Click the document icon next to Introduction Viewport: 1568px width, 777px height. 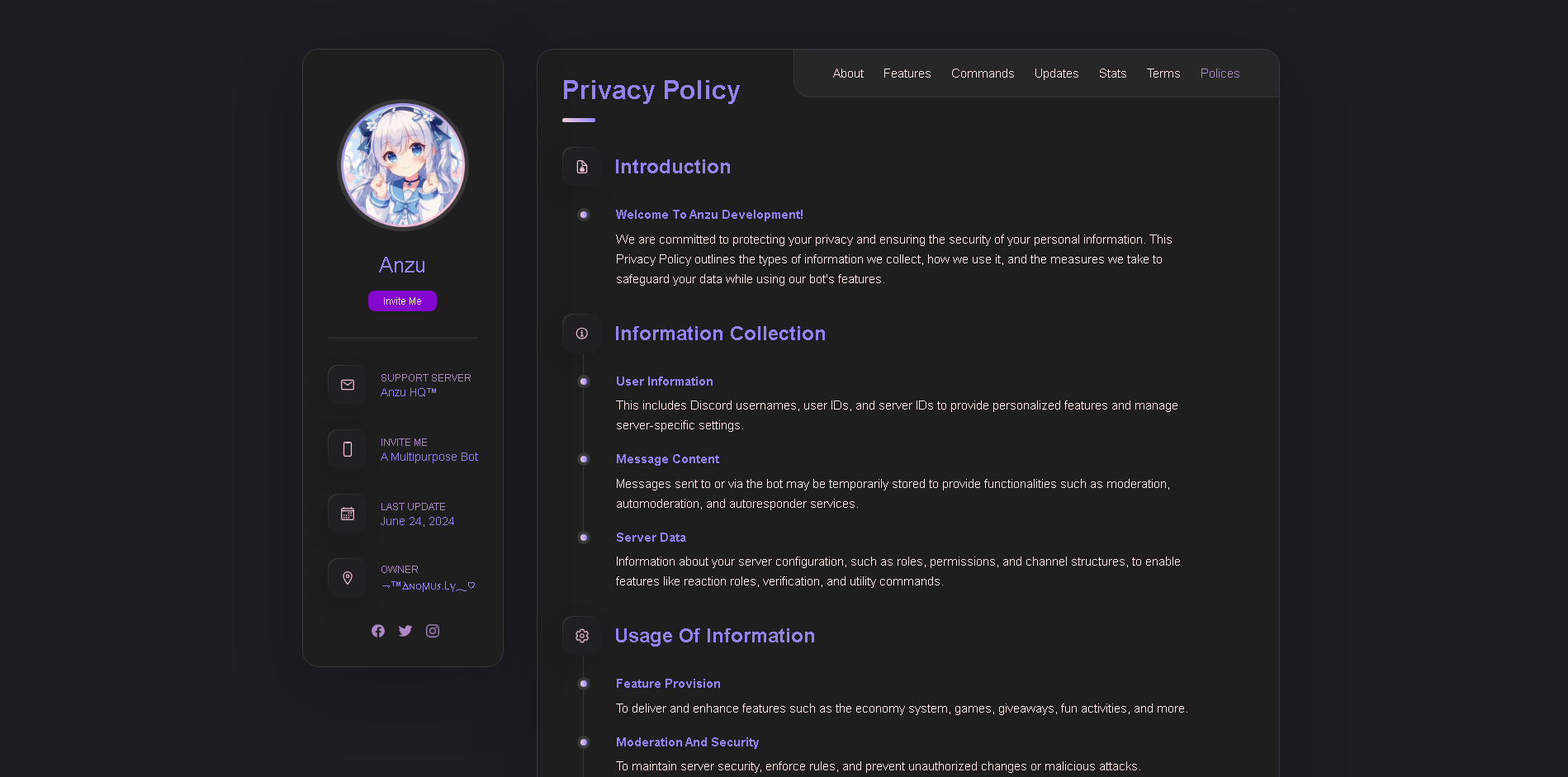581,166
